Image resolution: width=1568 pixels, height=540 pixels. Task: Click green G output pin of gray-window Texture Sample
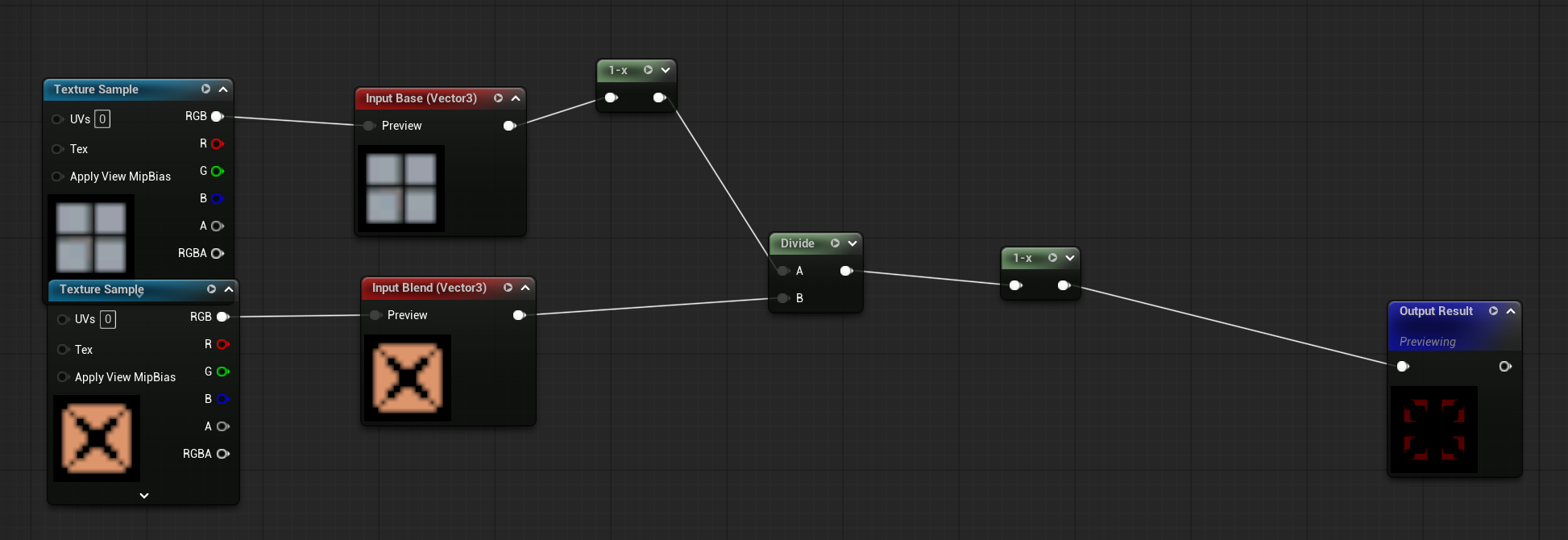pos(217,172)
